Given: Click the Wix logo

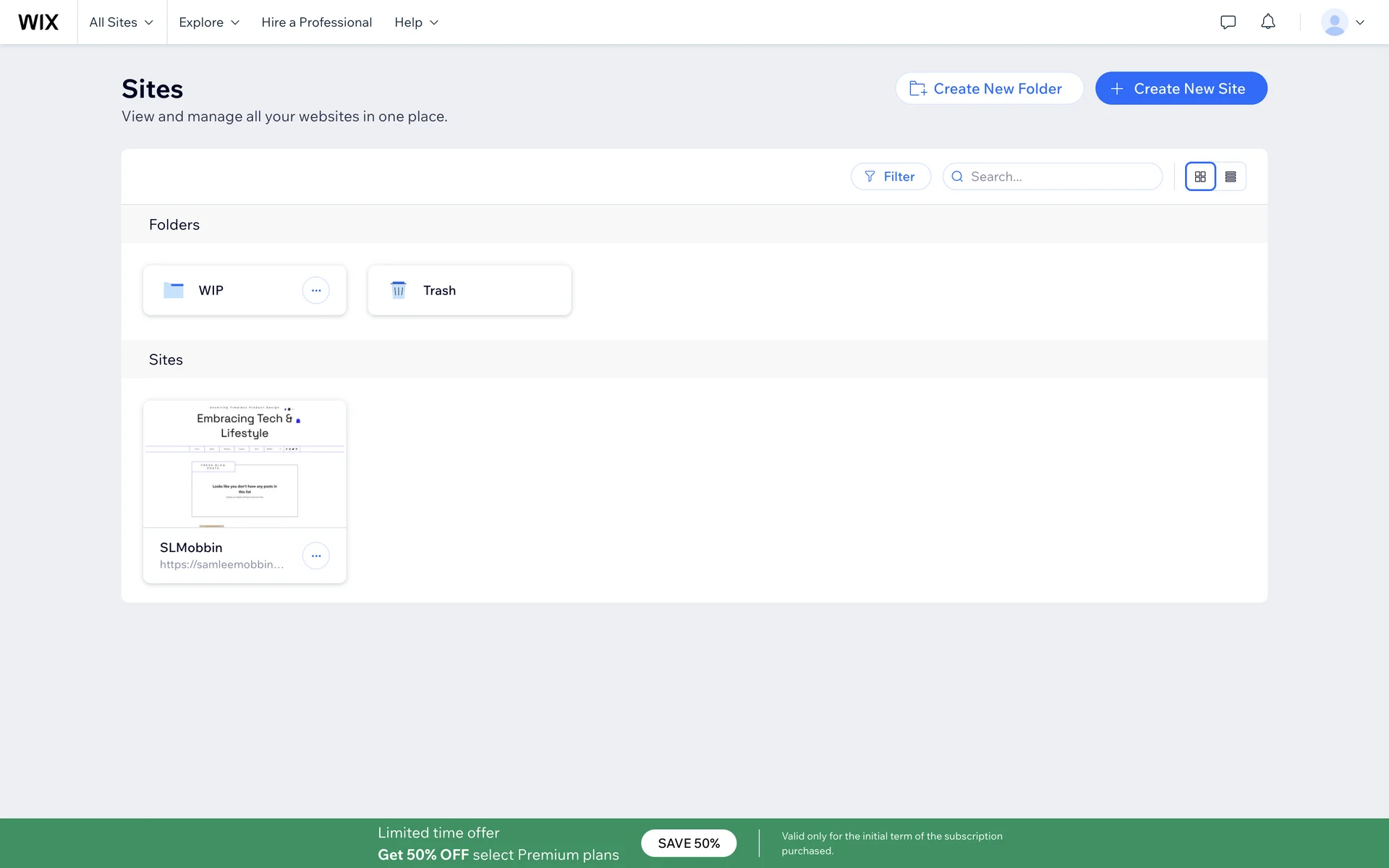Looking at the screenshot, I should click(x=38, y=22).
